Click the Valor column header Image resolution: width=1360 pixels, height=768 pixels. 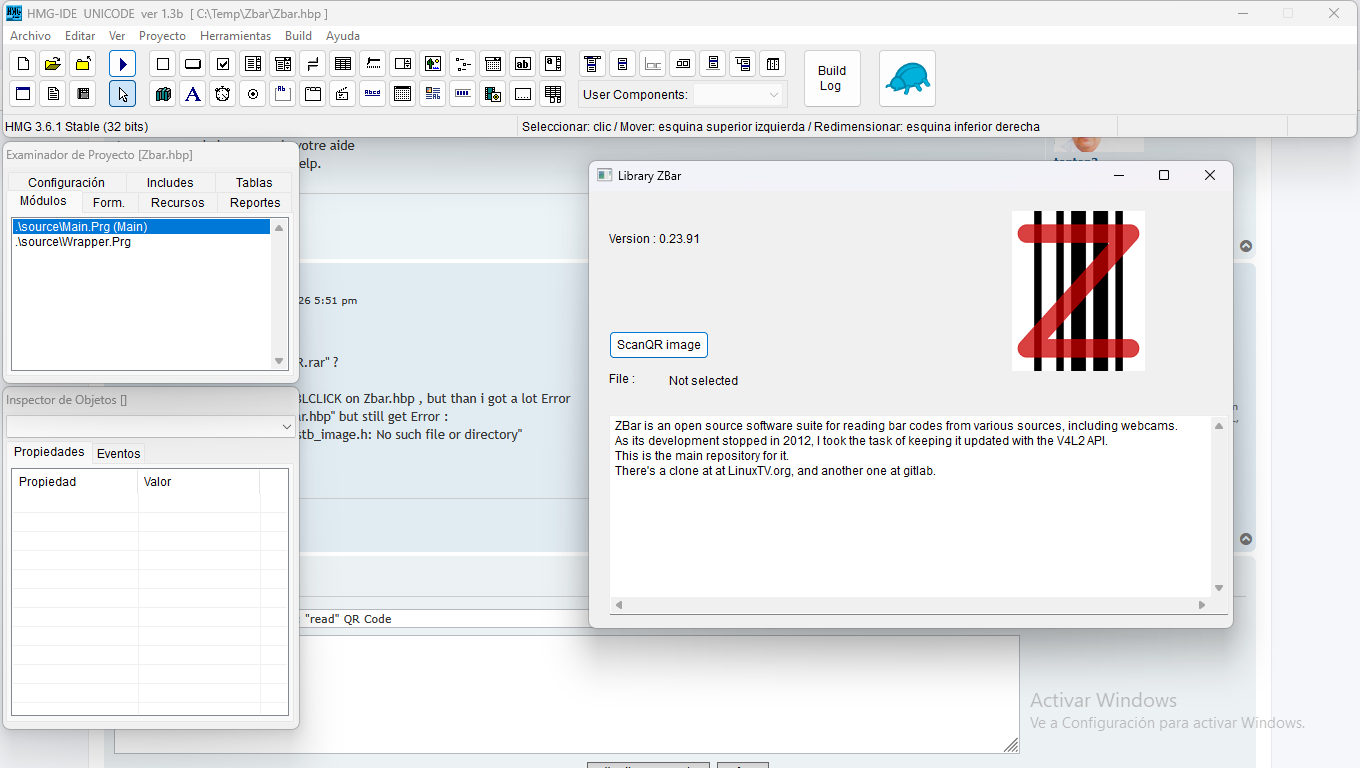pyautogui.click(x=199, y=482)
